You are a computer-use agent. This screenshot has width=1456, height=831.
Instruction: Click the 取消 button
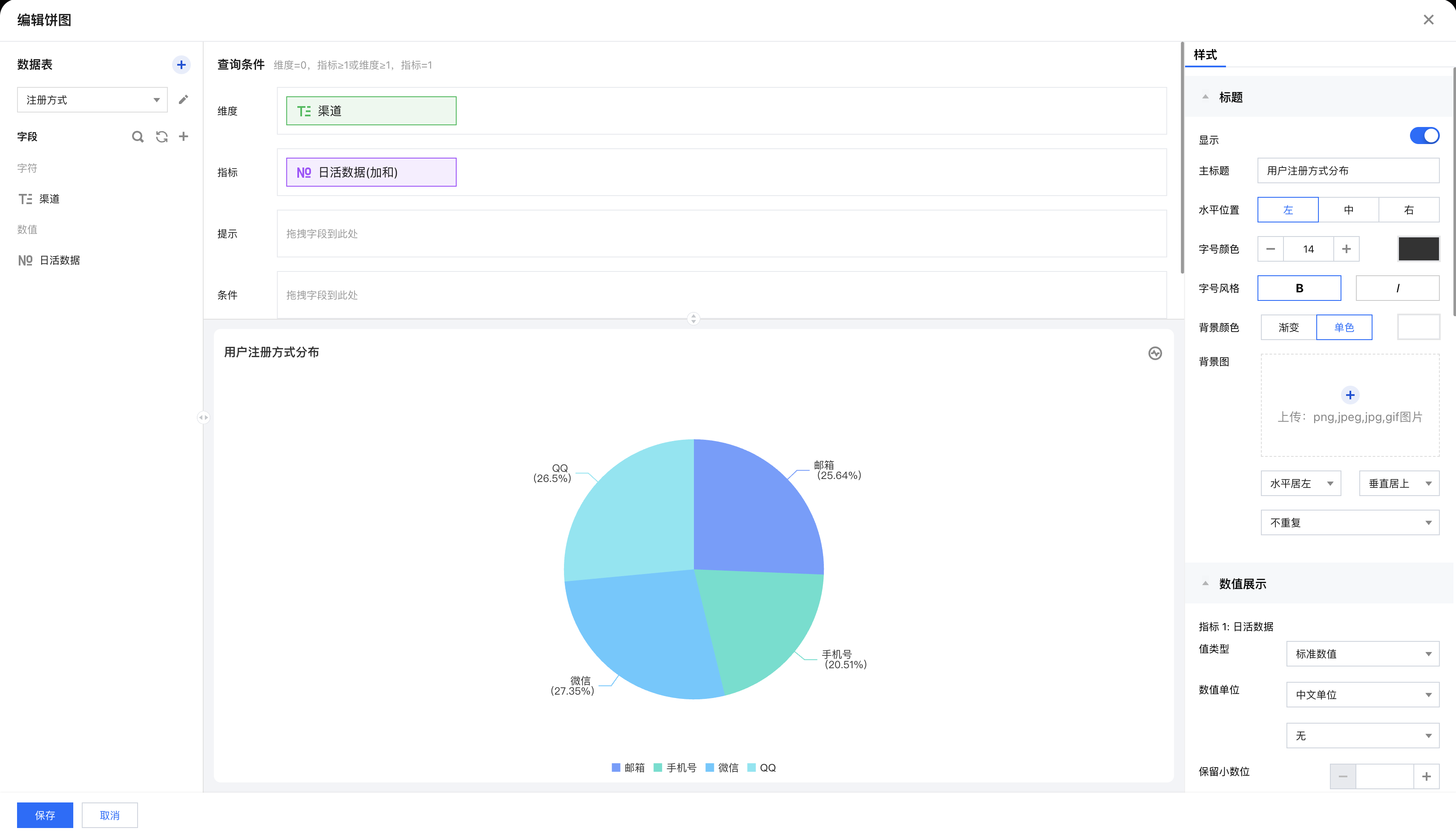[109, 815]
